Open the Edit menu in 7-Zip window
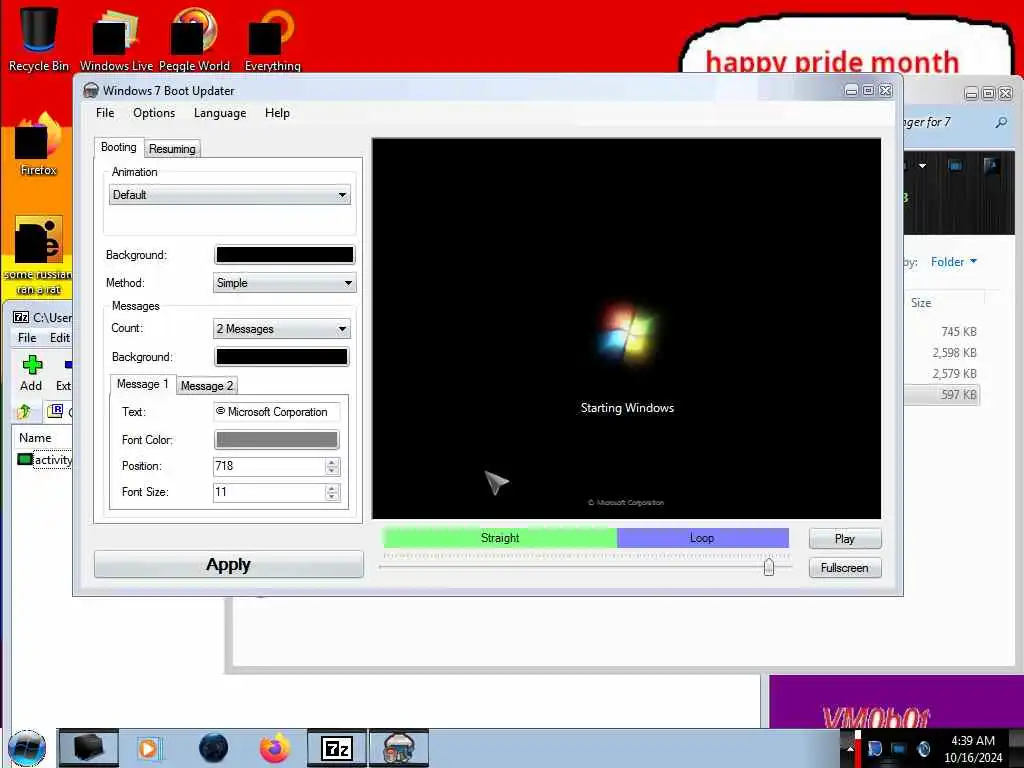This screenshot has width=1024, height=768. pyautogui.click(x=59, y=338)
